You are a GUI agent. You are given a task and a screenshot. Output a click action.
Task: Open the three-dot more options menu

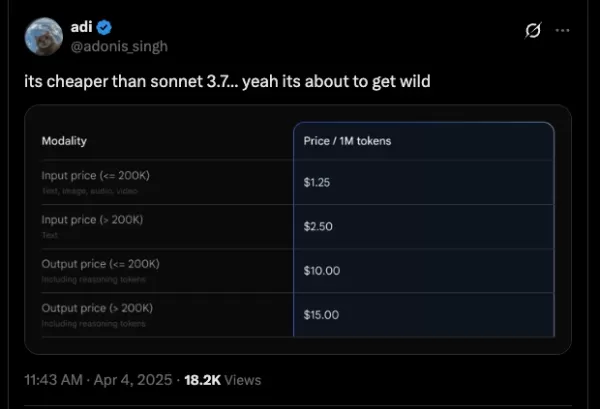(562, 30)
